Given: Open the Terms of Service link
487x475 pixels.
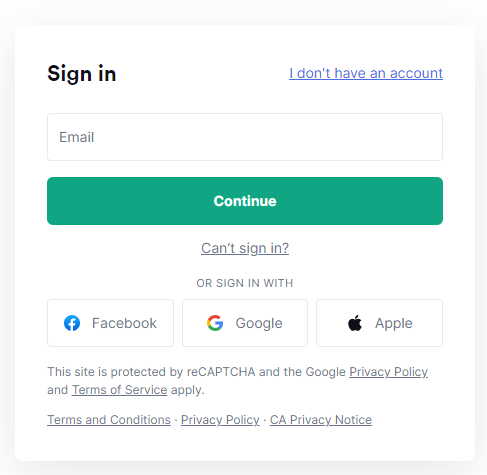Looking at the screenshot, I should (x=120, y=390).
